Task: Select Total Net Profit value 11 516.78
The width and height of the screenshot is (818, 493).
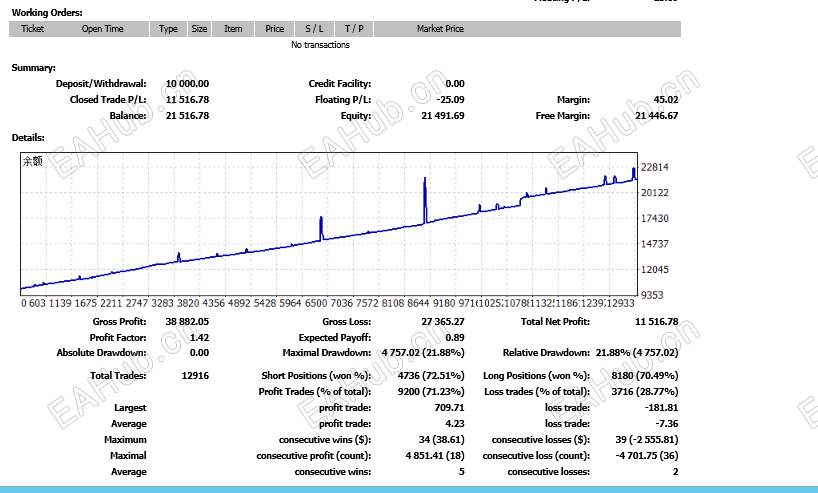Action: [657, 322]
